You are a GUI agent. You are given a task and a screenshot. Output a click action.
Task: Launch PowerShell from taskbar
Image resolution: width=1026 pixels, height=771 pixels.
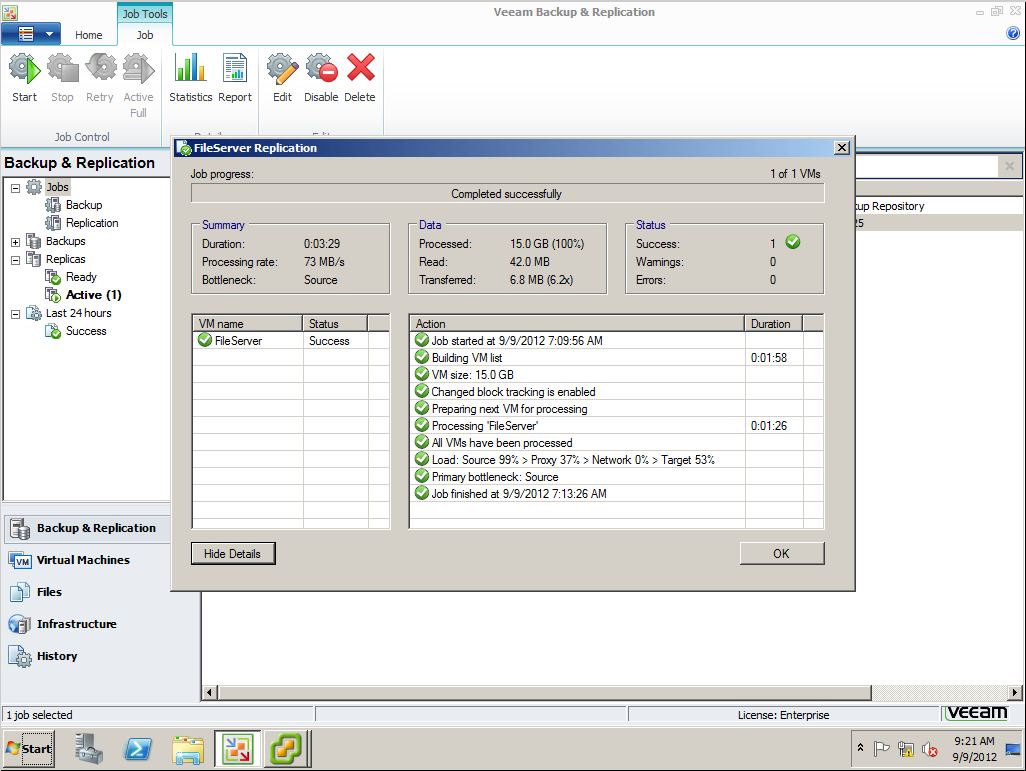pyautogui.click(x=137, y=749)
